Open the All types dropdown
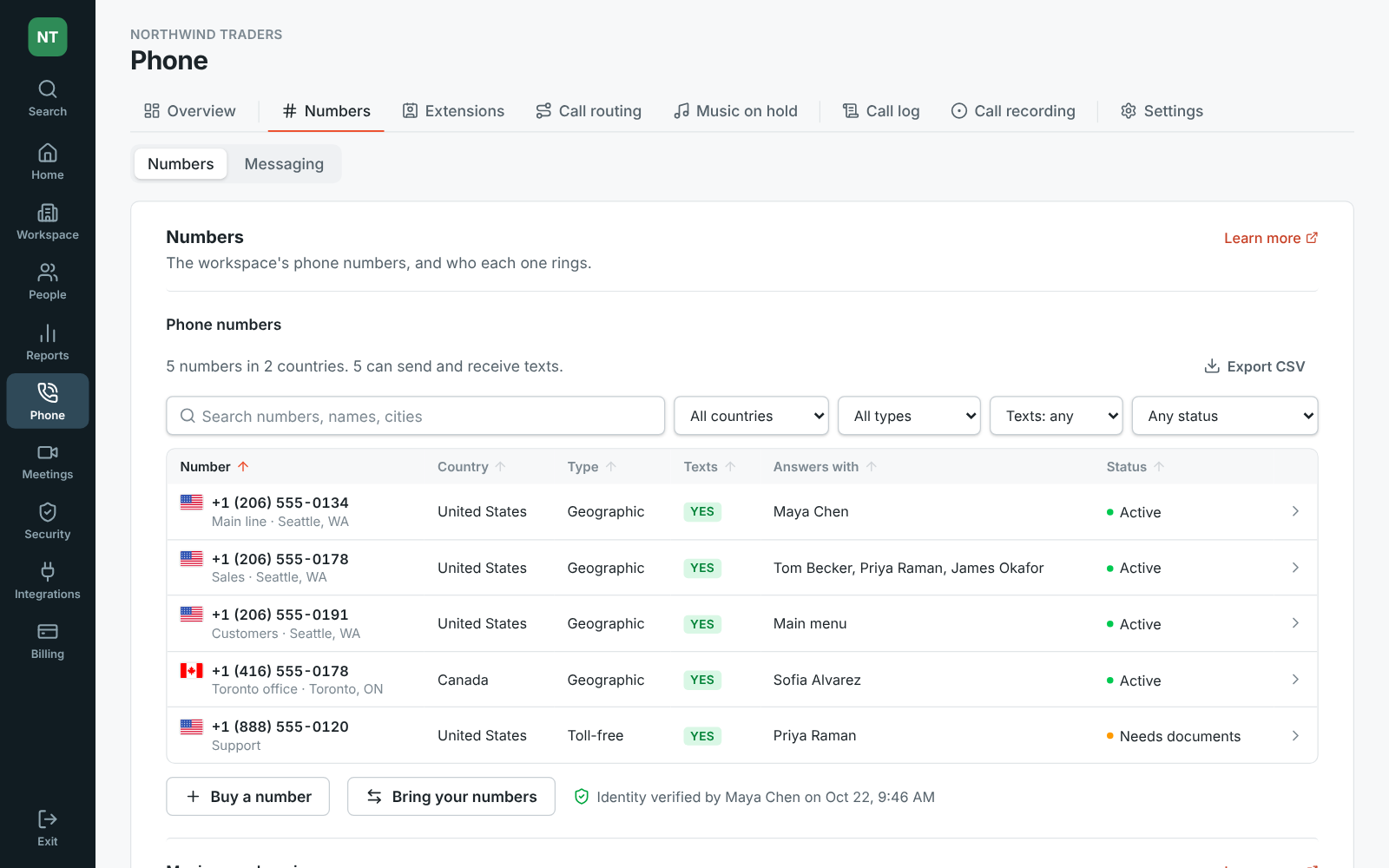Screen dimensions: 1389x868 pyautogui.click(x=909, y=416)
